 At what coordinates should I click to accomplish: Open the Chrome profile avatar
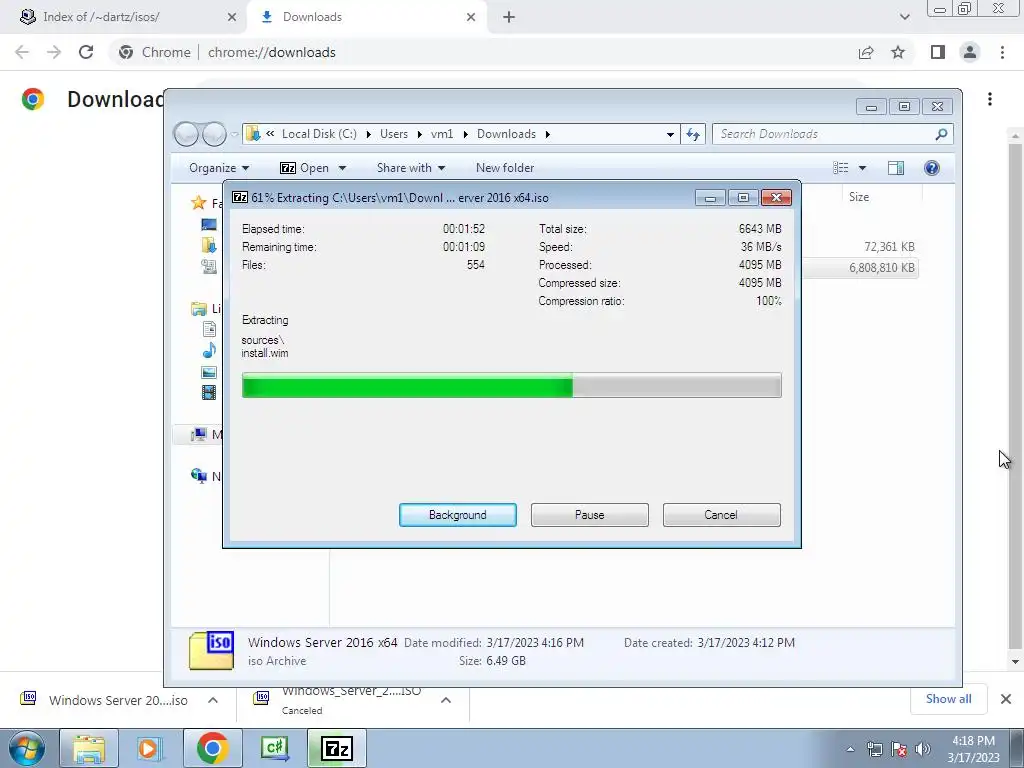(970, 52)
